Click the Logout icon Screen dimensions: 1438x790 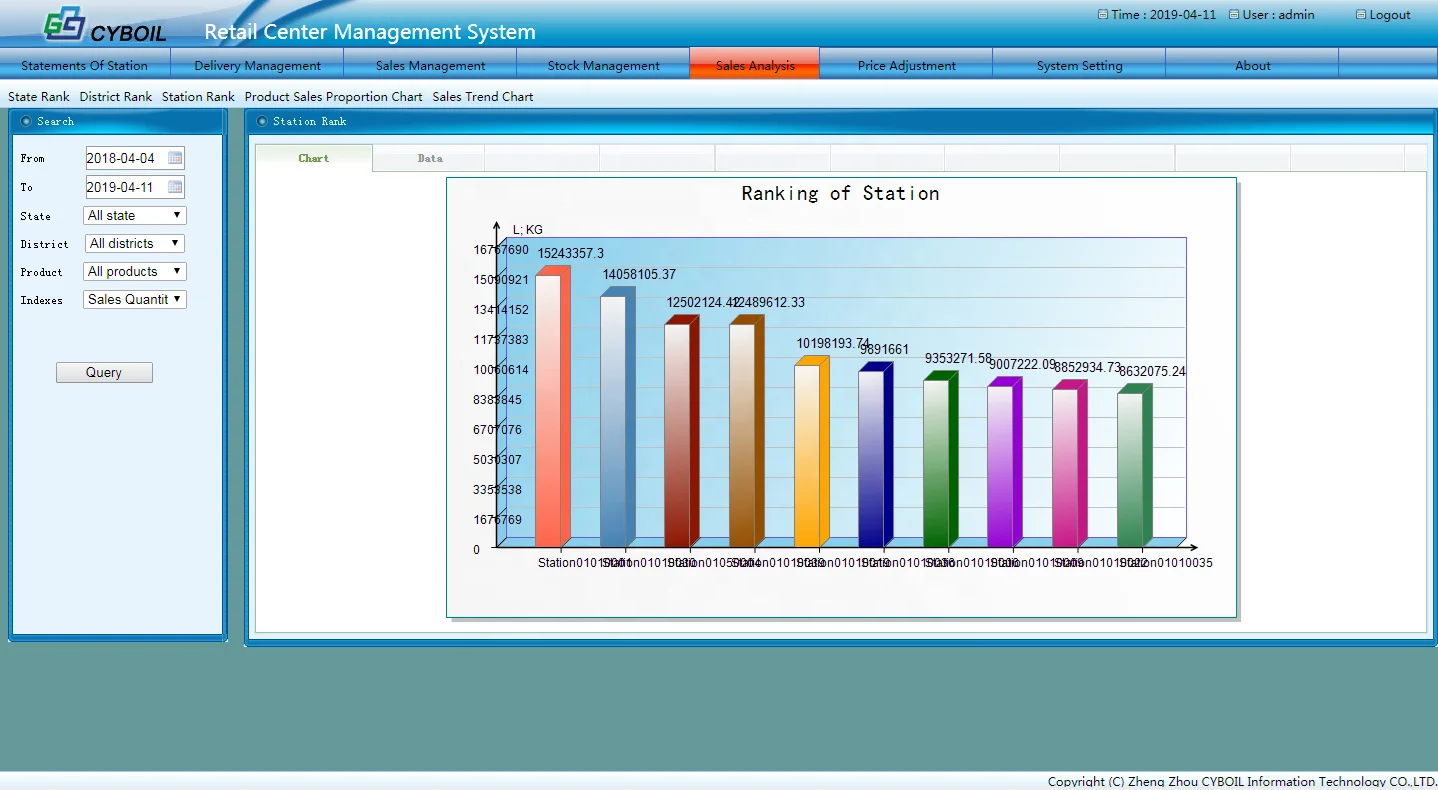[1361, 15]
